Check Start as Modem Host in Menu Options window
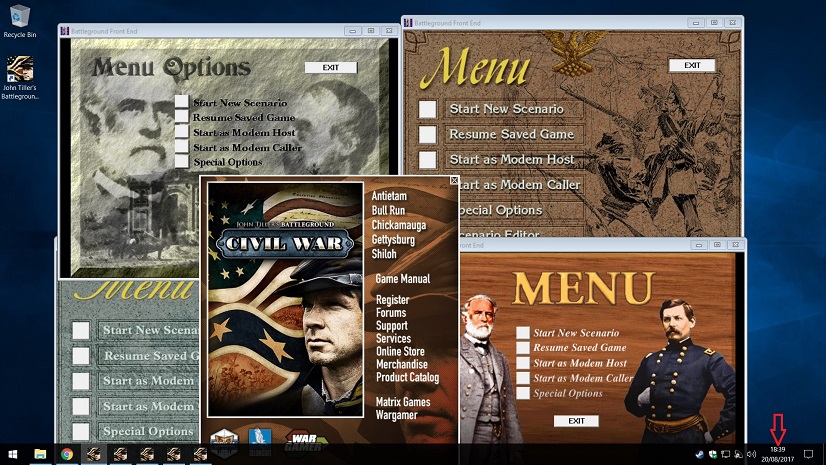 [182, 132]
